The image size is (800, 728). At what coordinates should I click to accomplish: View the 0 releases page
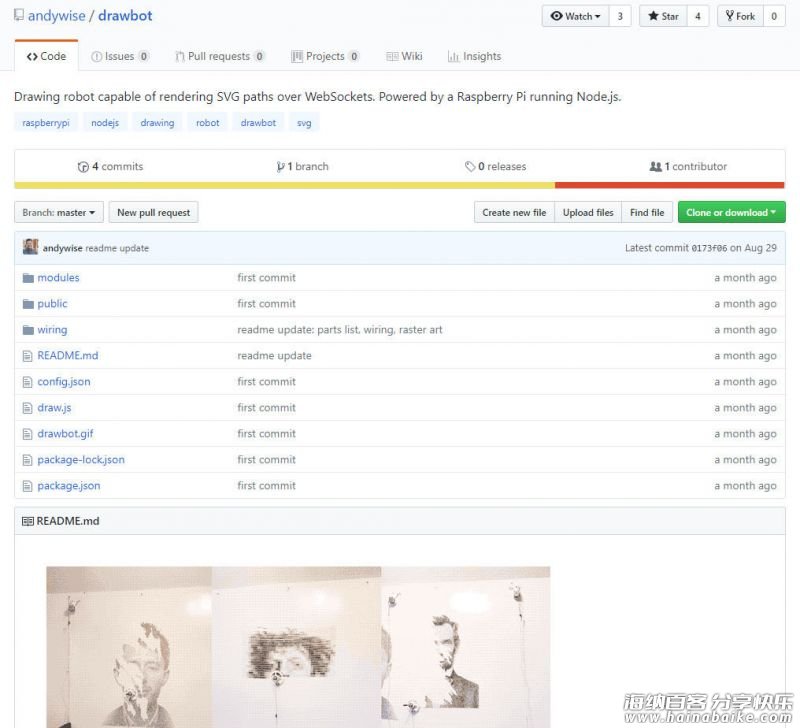[495, 167]
